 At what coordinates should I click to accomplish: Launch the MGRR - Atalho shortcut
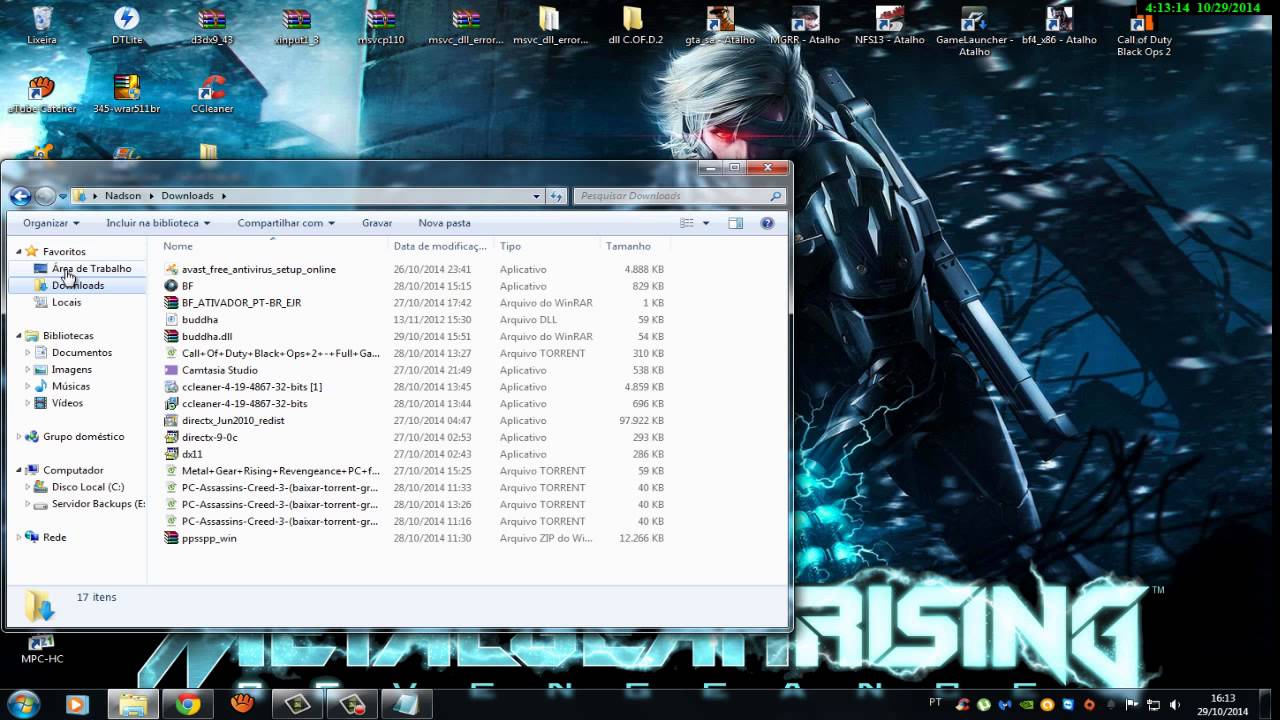click(805, 25)
